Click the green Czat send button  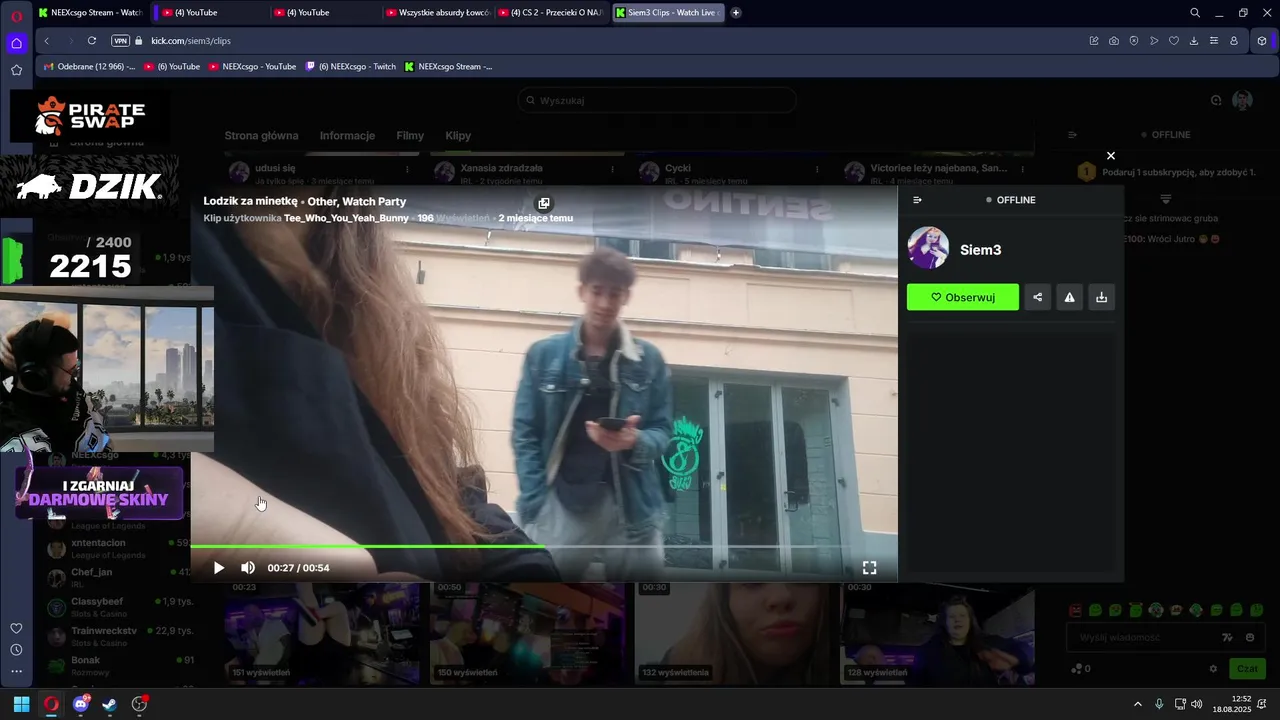point(1247,669)
